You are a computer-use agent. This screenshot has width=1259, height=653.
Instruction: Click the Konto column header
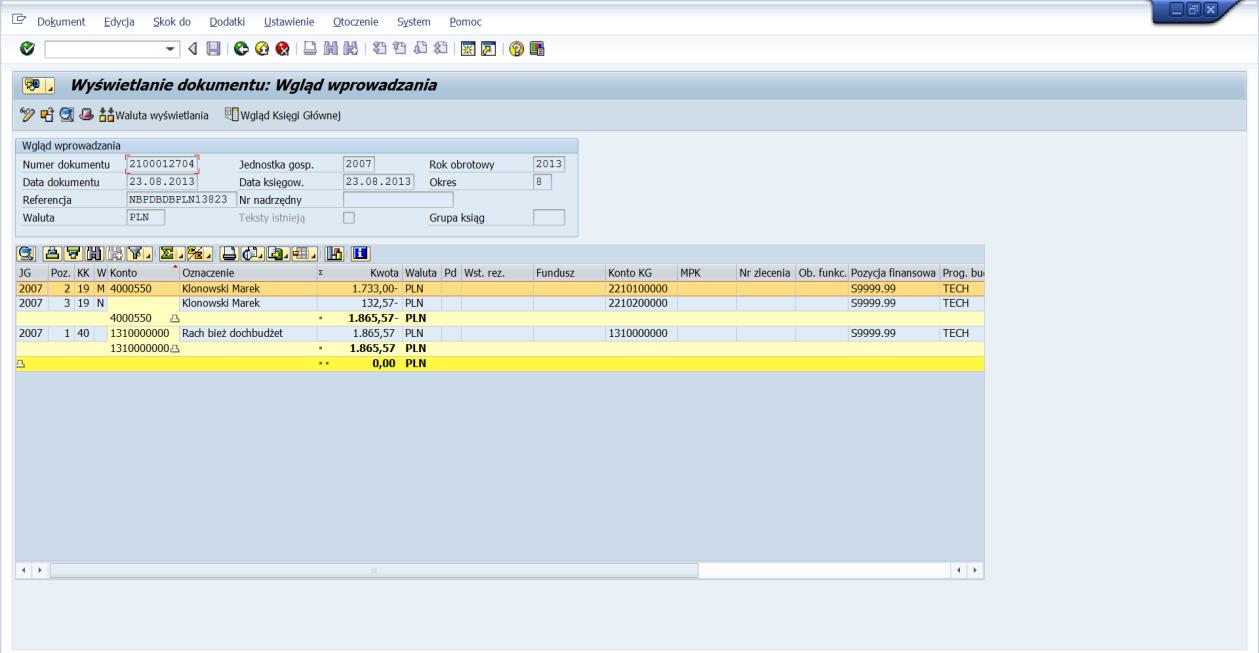(142, 272)
